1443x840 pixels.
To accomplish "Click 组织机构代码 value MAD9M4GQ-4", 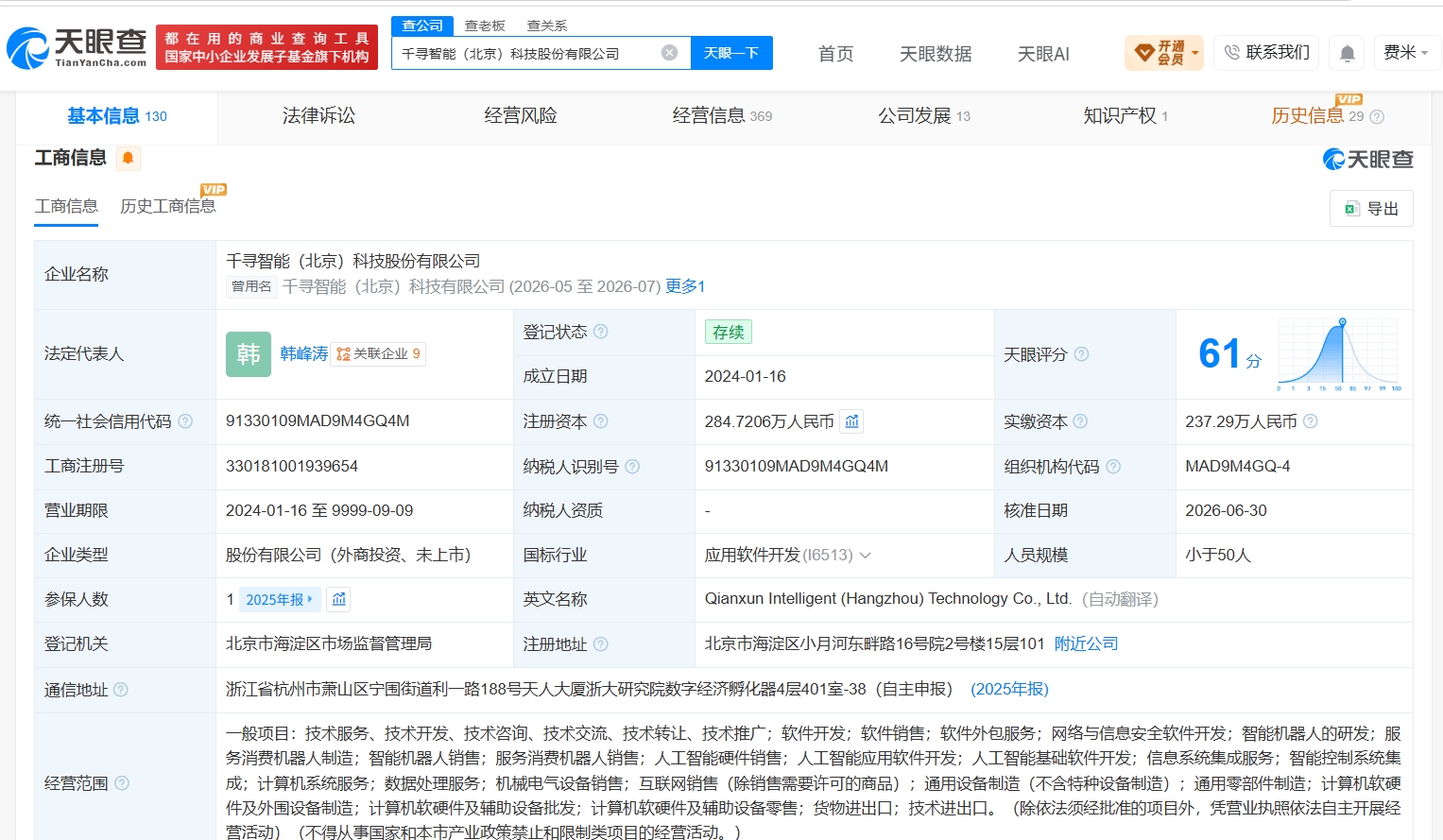I will 1238,467.
